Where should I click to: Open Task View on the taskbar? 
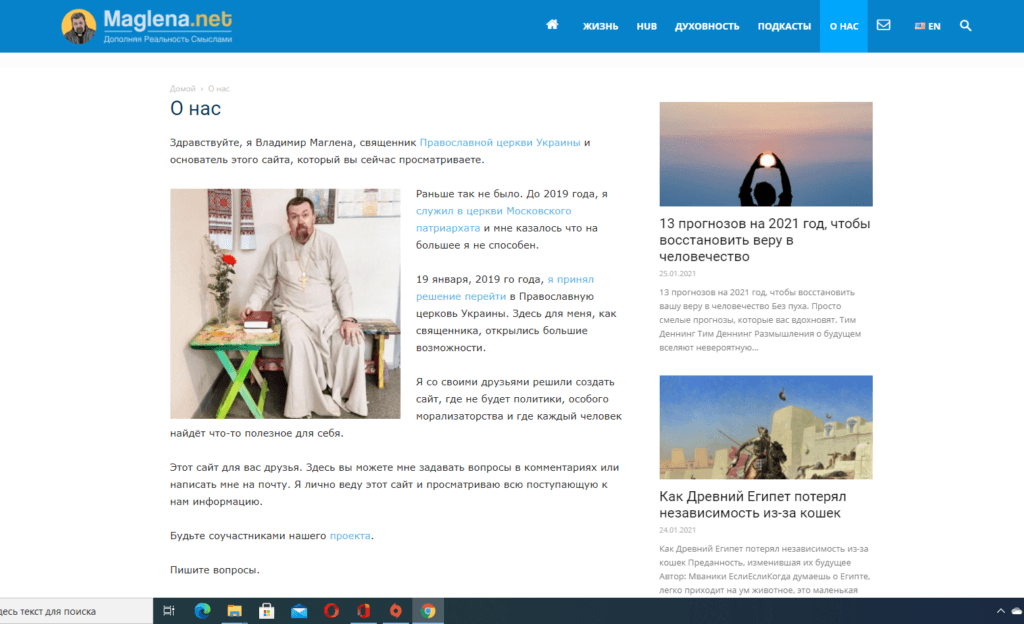pos(169,611)
